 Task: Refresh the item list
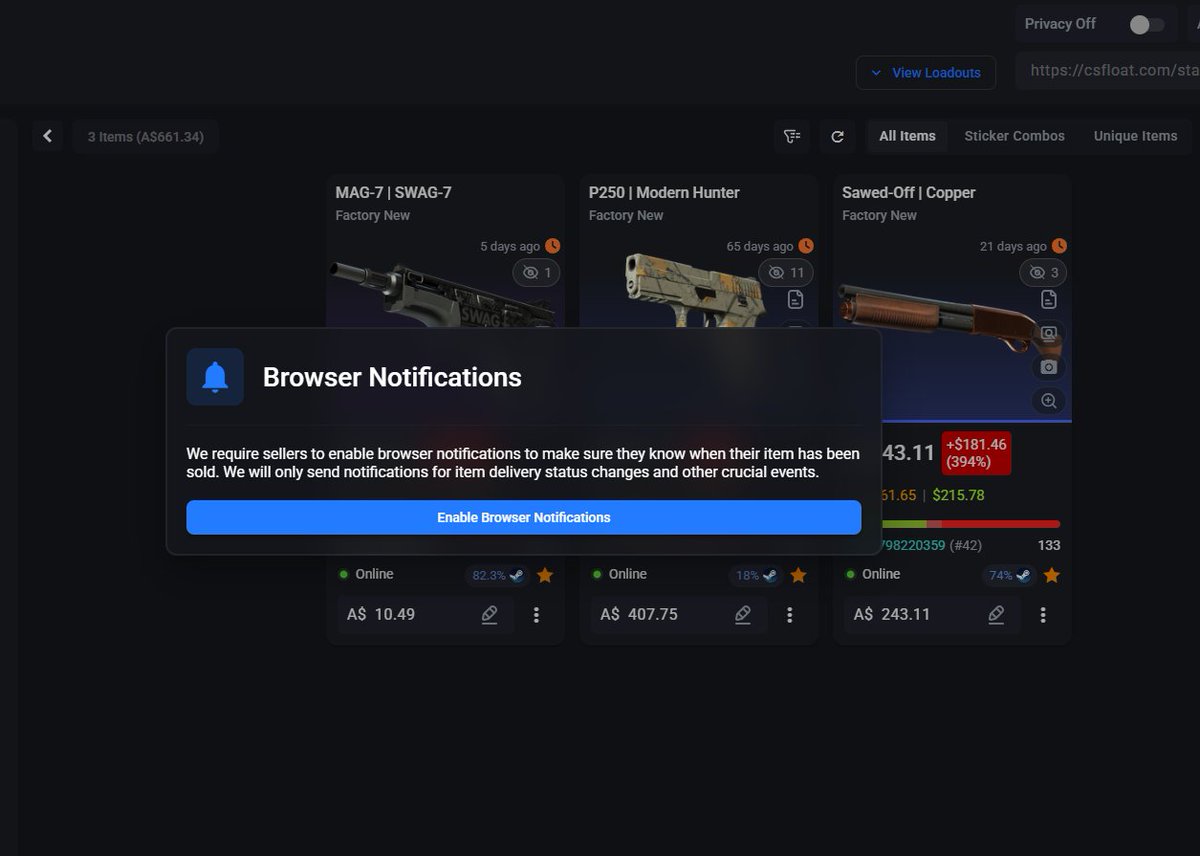point(838,136)
